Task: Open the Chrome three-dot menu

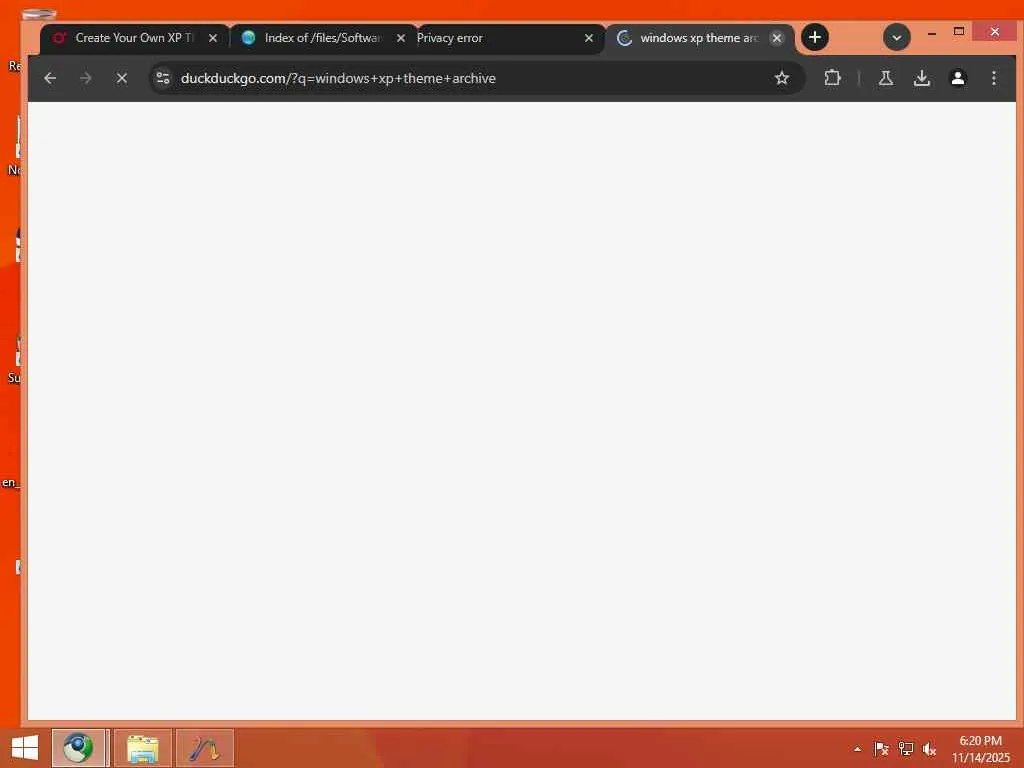Action: 993,78
